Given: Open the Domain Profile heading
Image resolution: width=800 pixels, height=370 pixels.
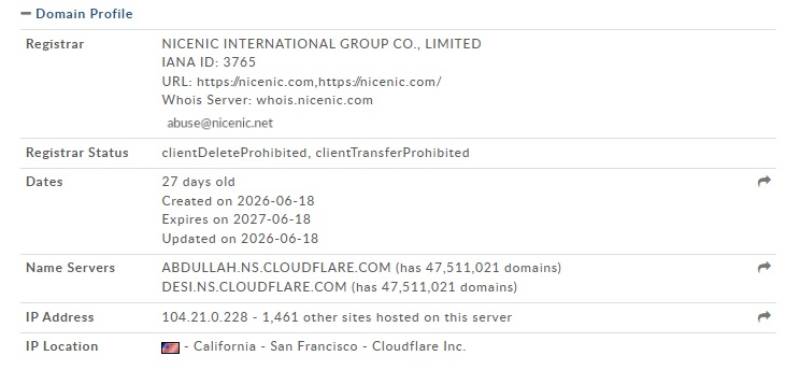Looking at the screenshot, I should [84, 14].
